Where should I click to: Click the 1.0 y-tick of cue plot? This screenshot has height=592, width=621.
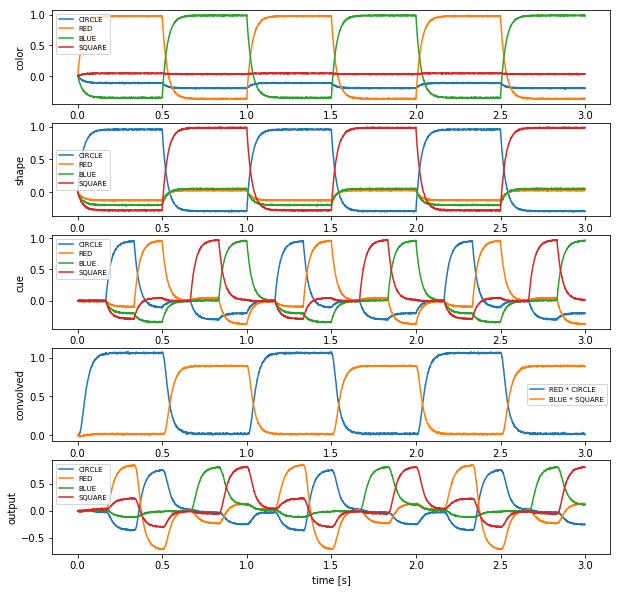[x=38, y=239]
